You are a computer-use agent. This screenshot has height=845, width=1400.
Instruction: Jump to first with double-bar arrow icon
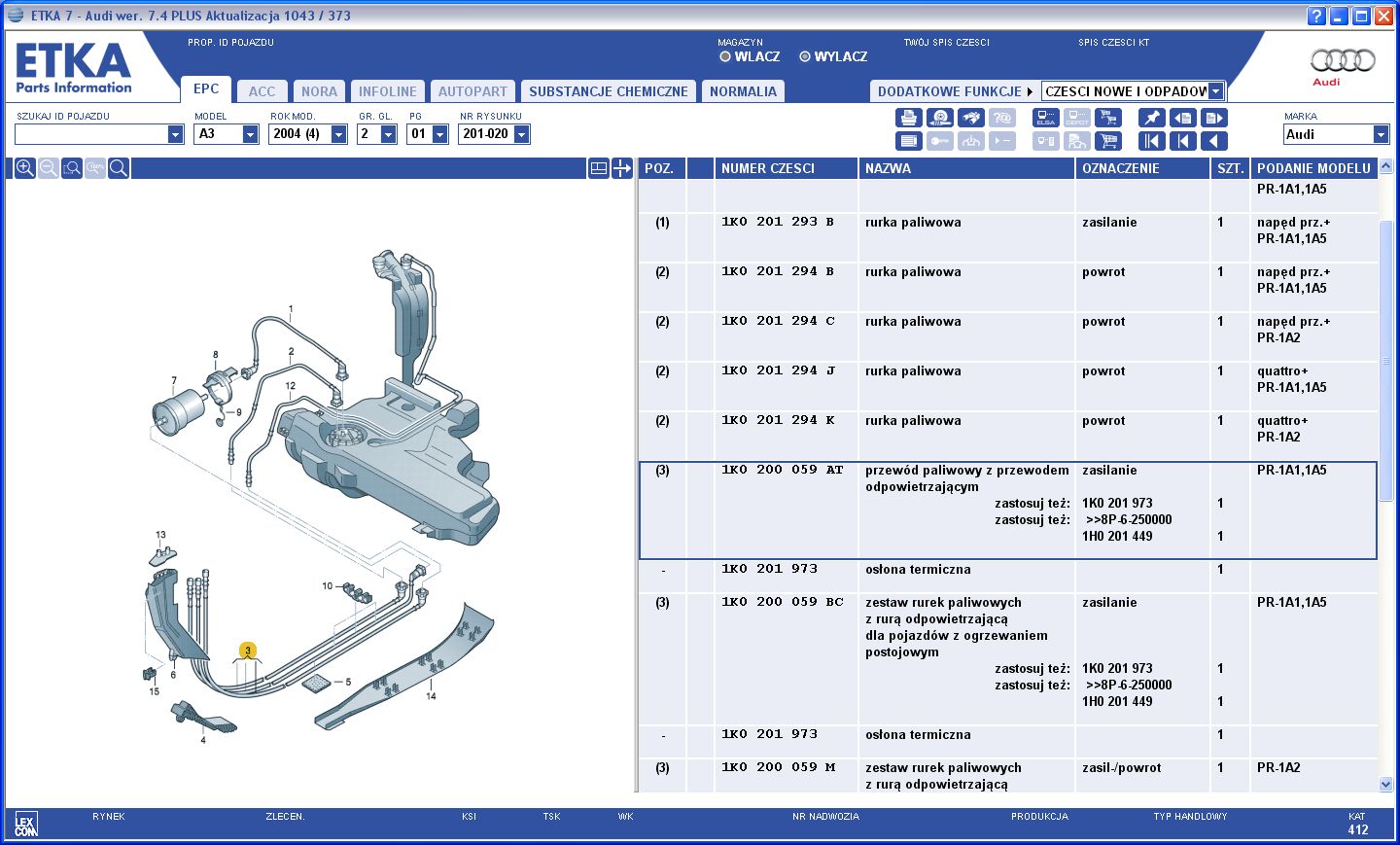pyautogui.click(x=1151, y=141)
